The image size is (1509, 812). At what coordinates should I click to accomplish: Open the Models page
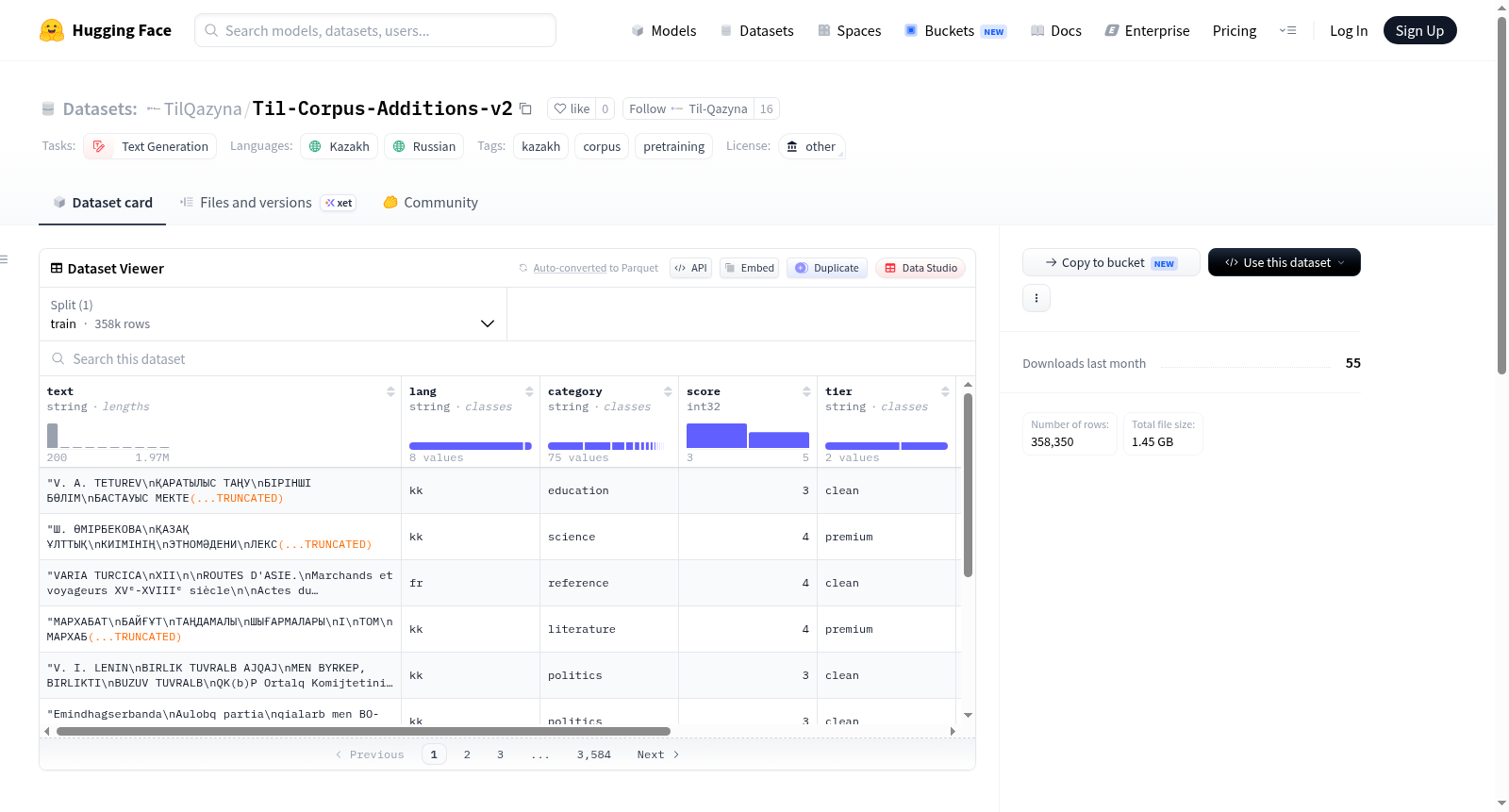click(x=664, y=30)
